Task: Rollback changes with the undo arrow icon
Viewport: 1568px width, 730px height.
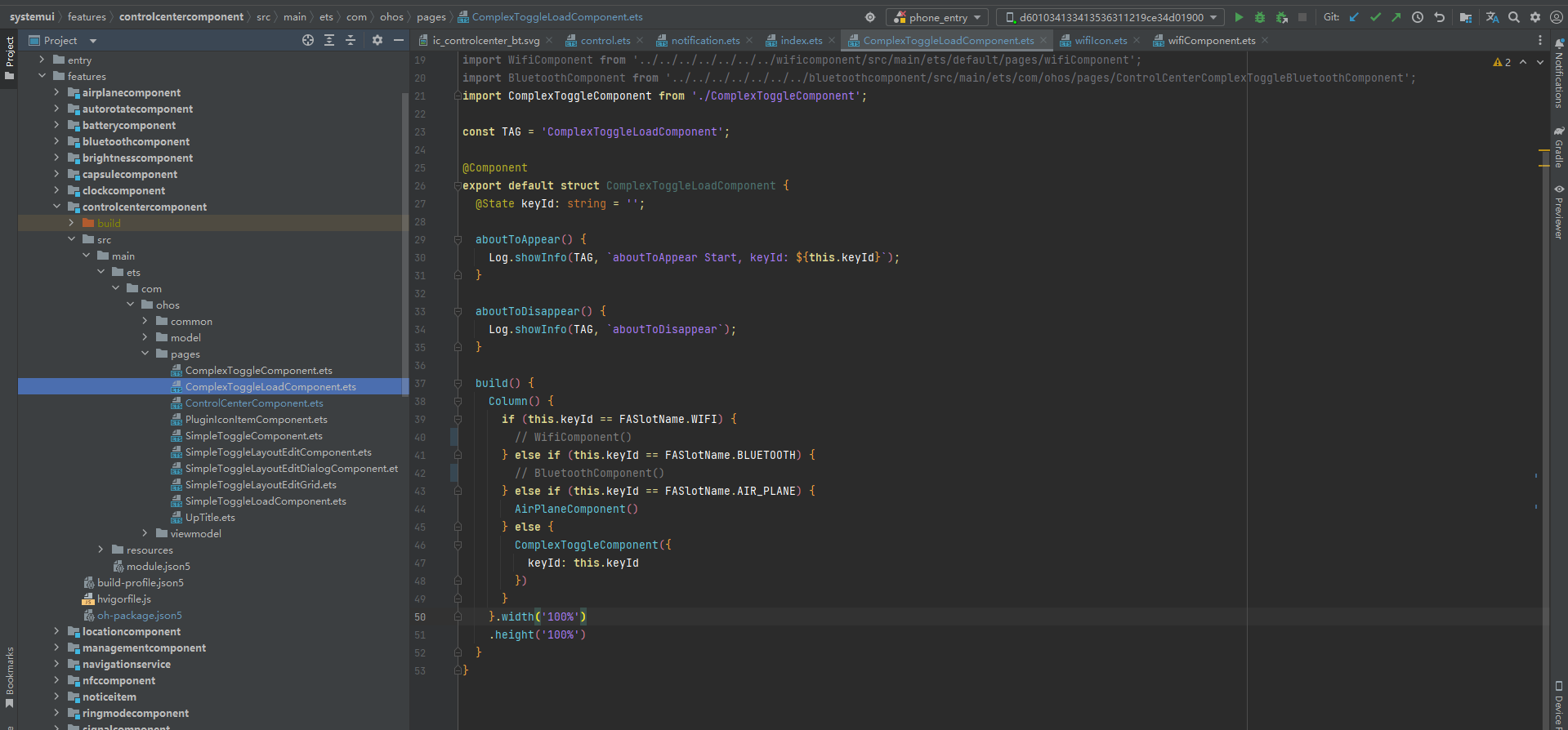Action: pyautogui.click(x=1439, y=17)
